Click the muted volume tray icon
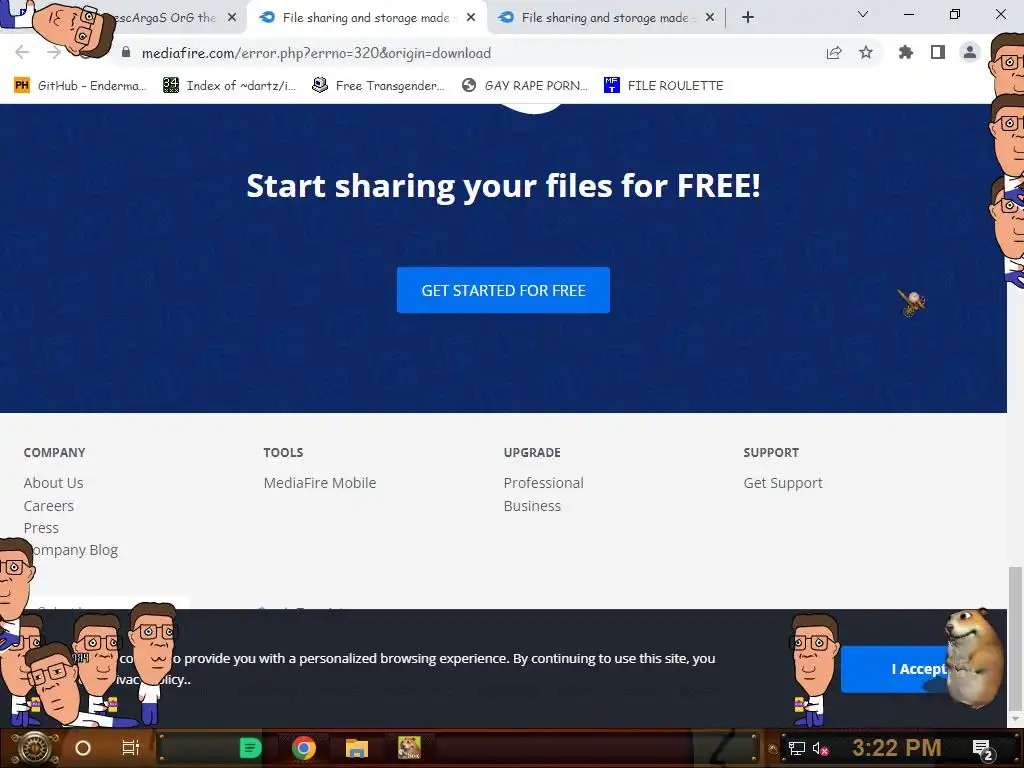Screen dimensions: 1024x768 click(x=820, y=748)
